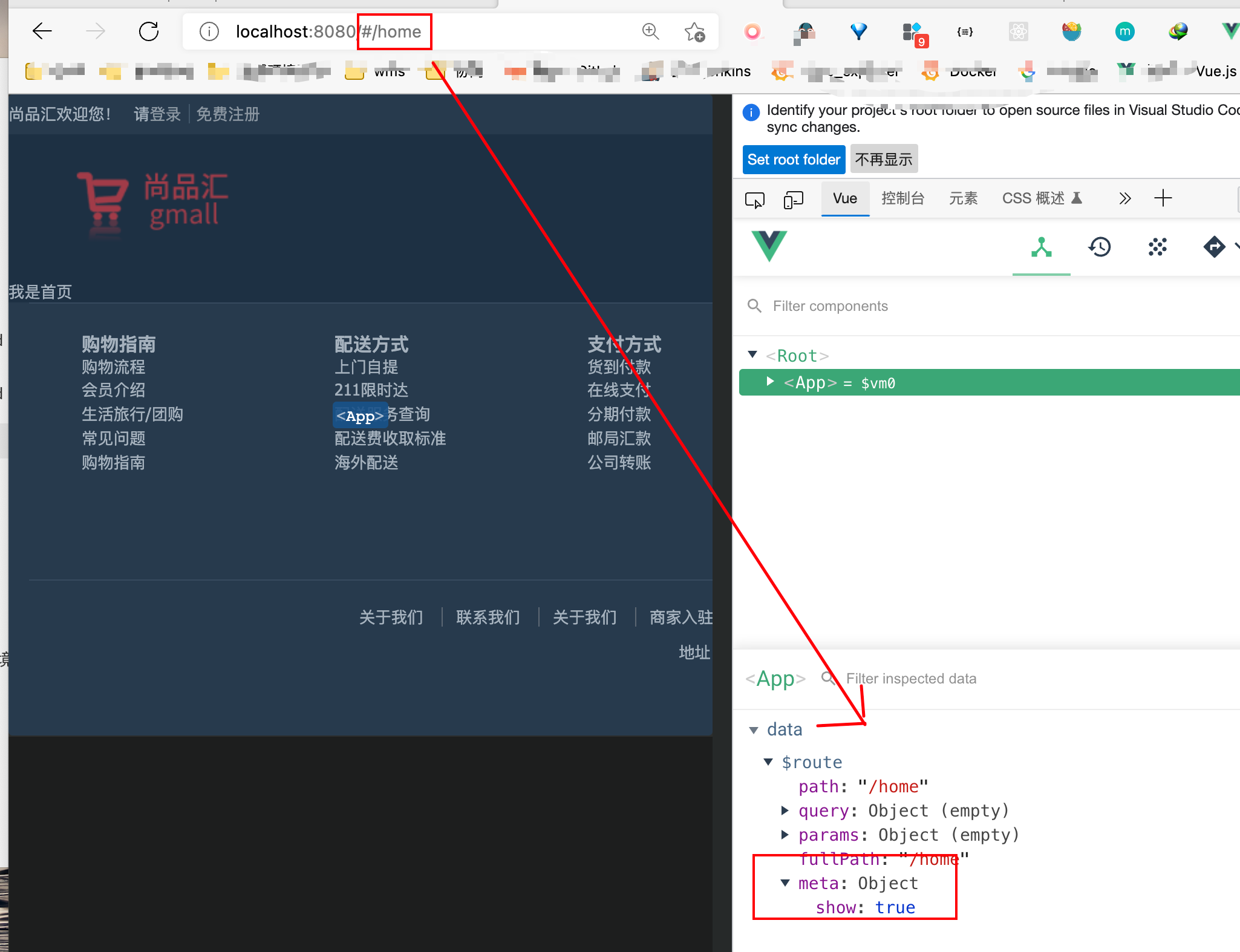Click the info icon in notification bar

point(751,112)
